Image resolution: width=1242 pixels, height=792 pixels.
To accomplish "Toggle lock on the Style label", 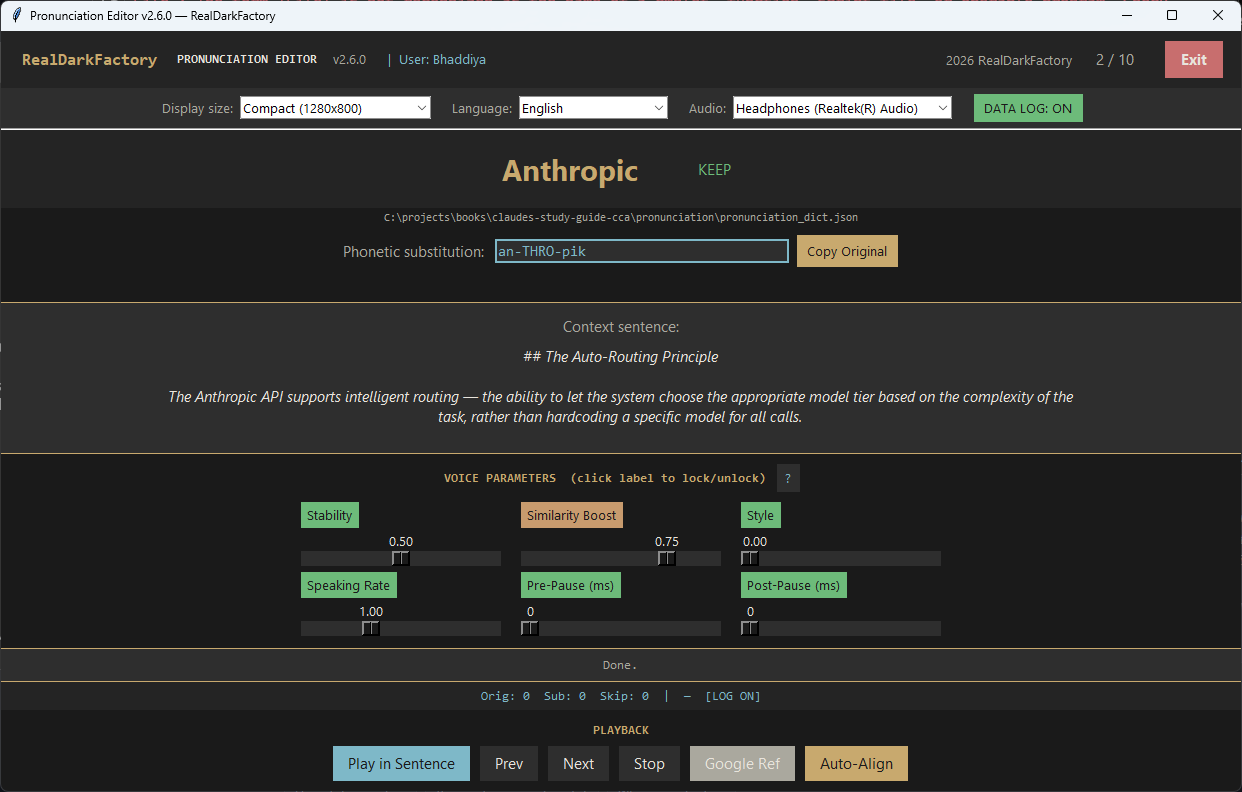I will pyautogui.click(x=760, y=515).
